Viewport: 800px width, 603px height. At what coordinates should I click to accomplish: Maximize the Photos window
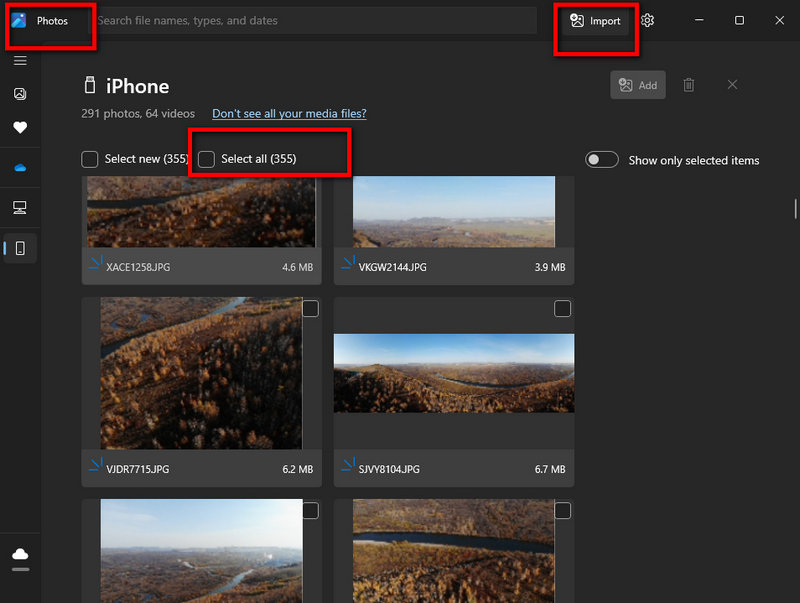tap(739, 20)
